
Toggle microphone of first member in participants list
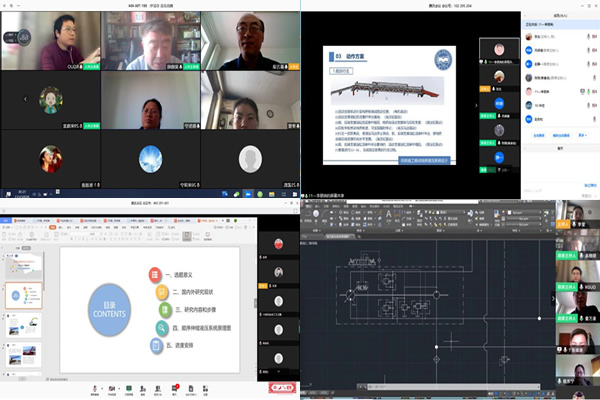586,35
